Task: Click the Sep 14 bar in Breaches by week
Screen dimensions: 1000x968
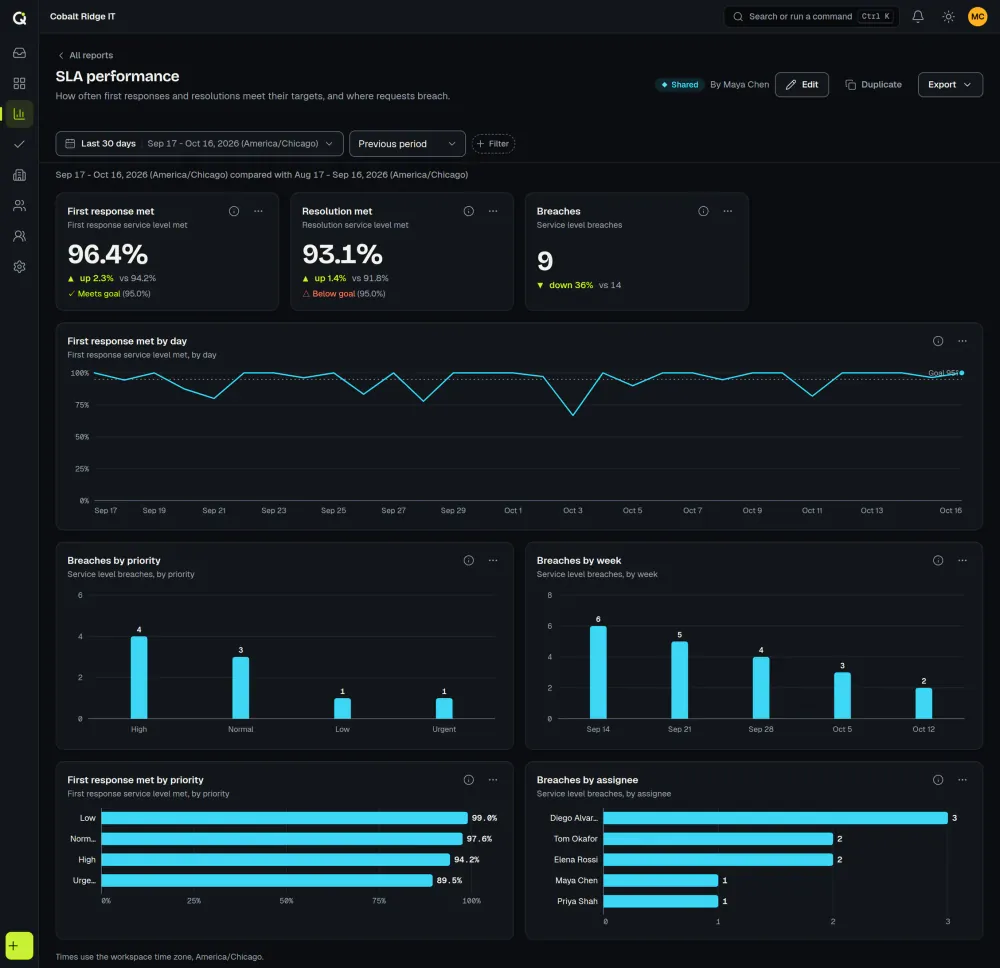Action: (x=598, y=673)
